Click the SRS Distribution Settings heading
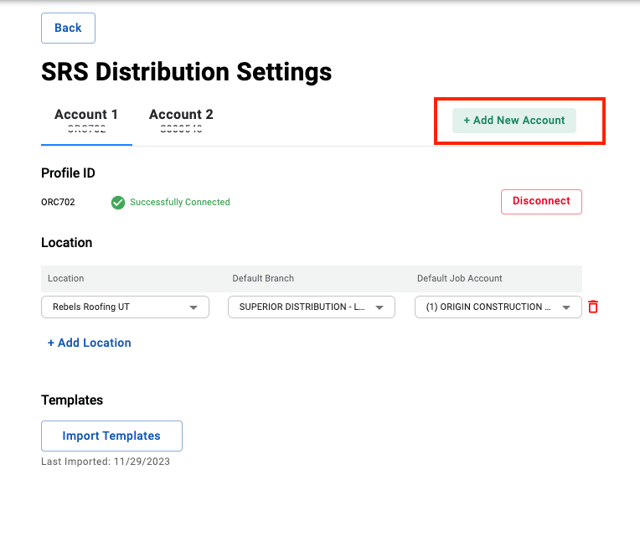This screenshot has height=547, width=640. [x=186, y=72]
